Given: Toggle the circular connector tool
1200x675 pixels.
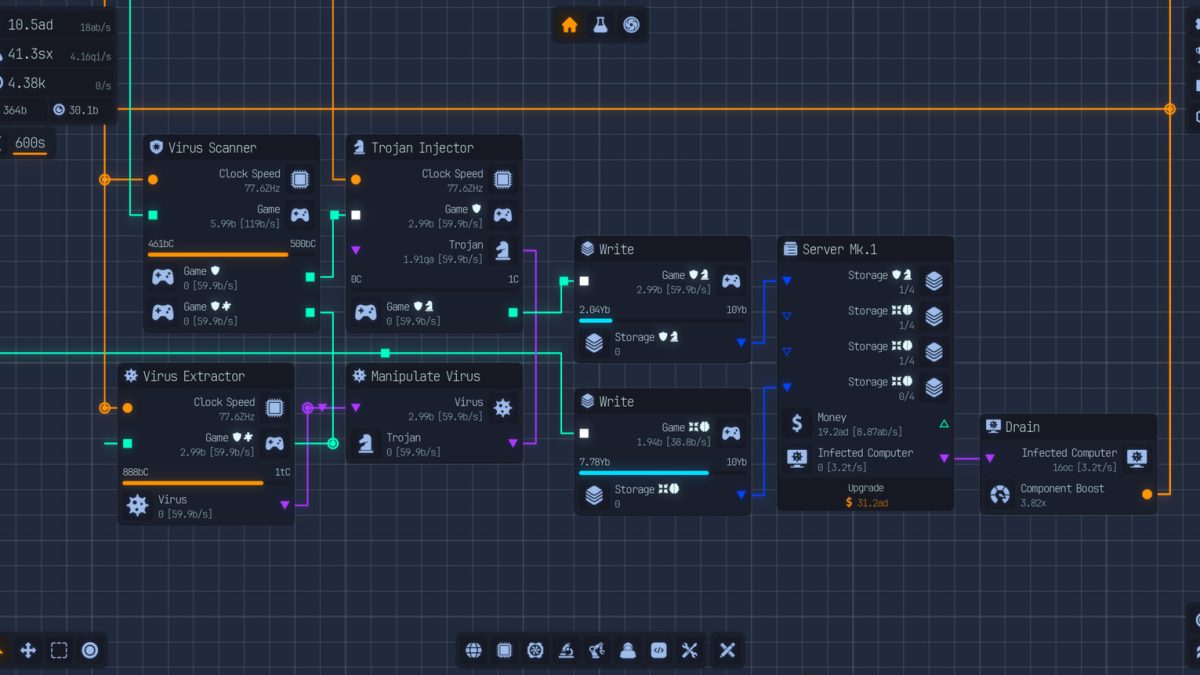Looking at the screenshot, I should [x=90, y=651].
